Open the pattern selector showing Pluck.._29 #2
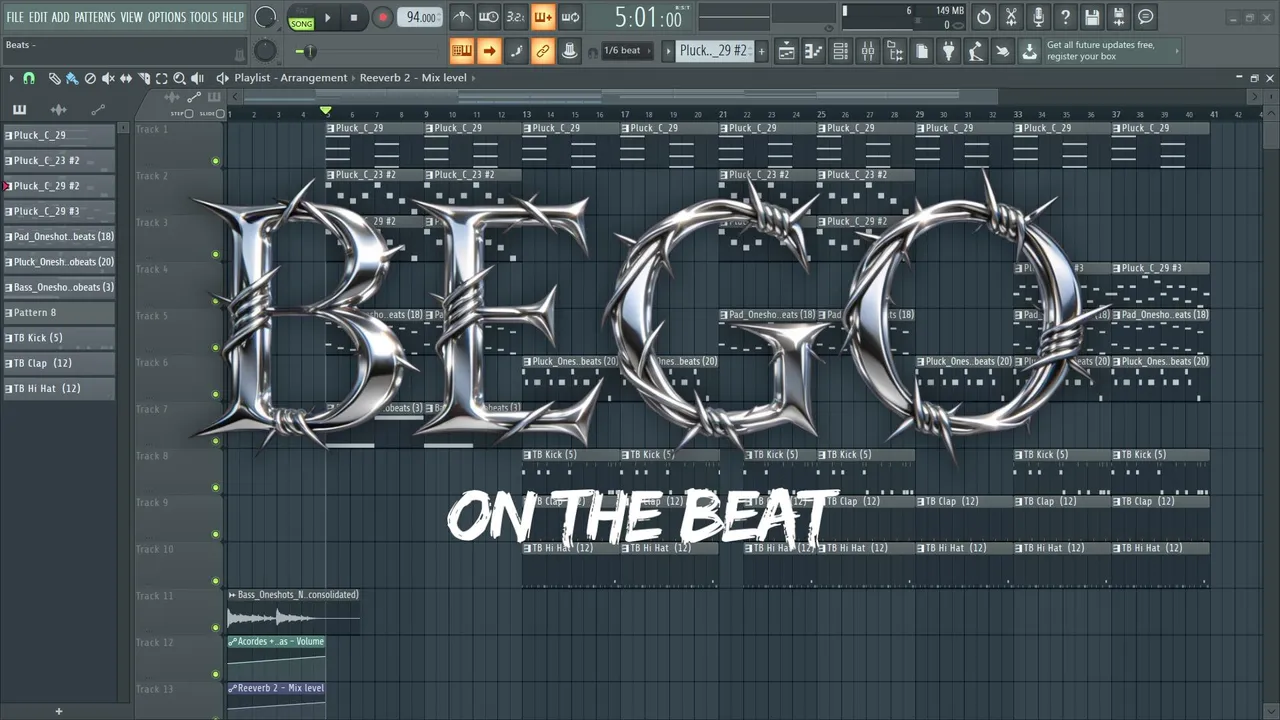The image size is (1280, 720). point(713,51)
